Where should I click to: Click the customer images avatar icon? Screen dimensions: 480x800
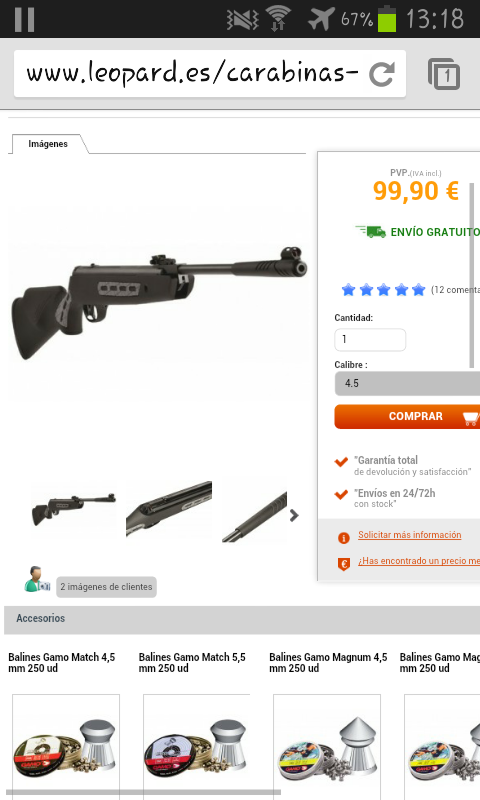[x=37, y=579]
